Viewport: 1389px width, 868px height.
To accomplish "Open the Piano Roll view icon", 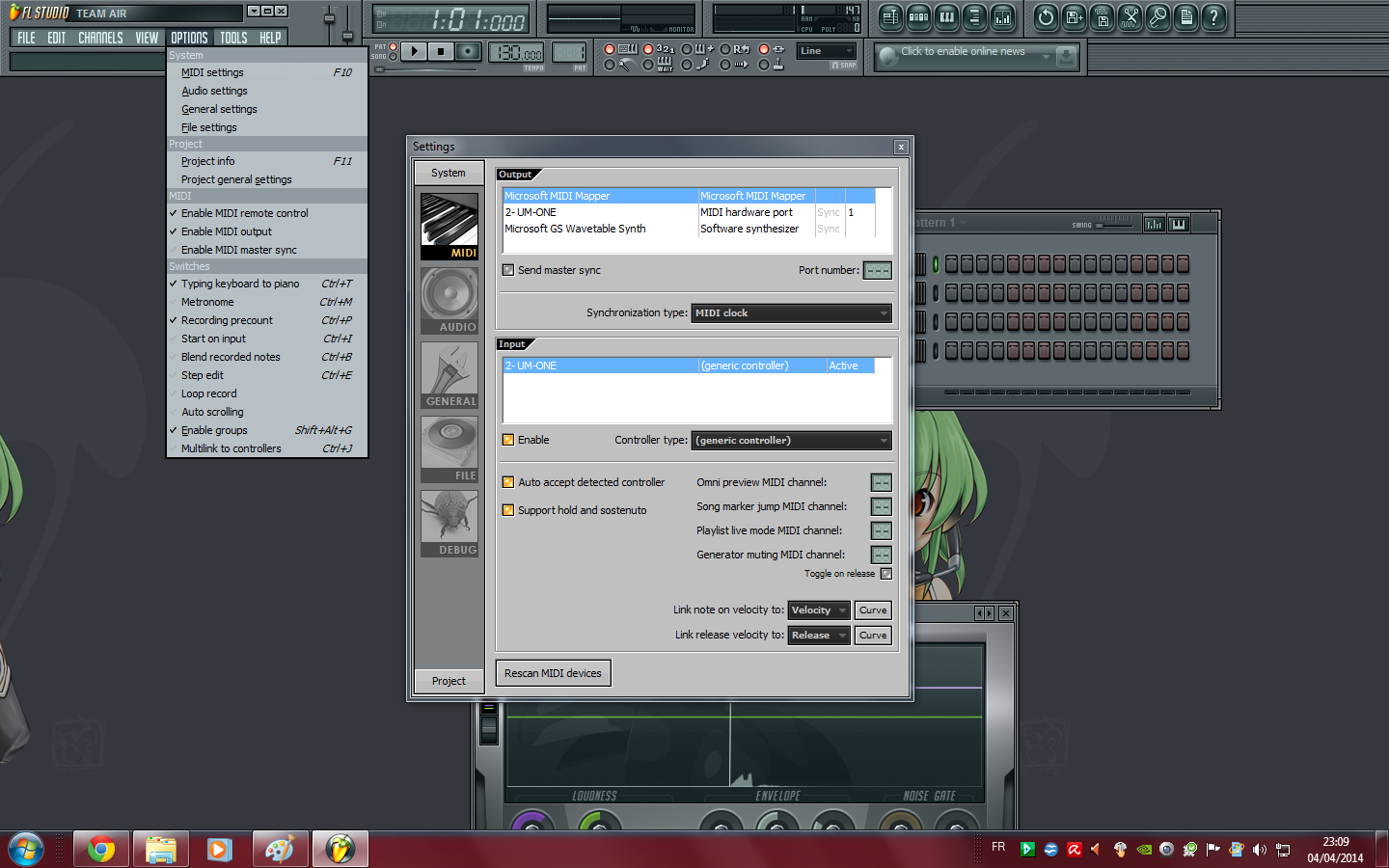I will [x=947, y=16].
